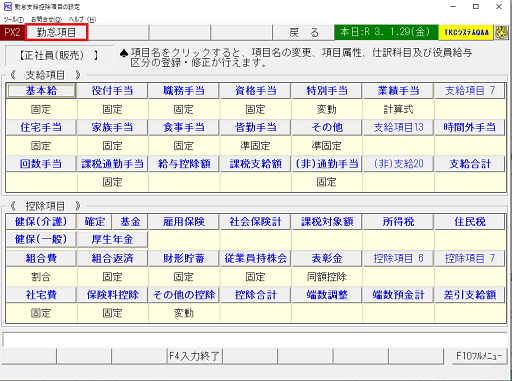Open その他の控除 item settings
This screenshot has height=381, width=512.
point(184,295)
